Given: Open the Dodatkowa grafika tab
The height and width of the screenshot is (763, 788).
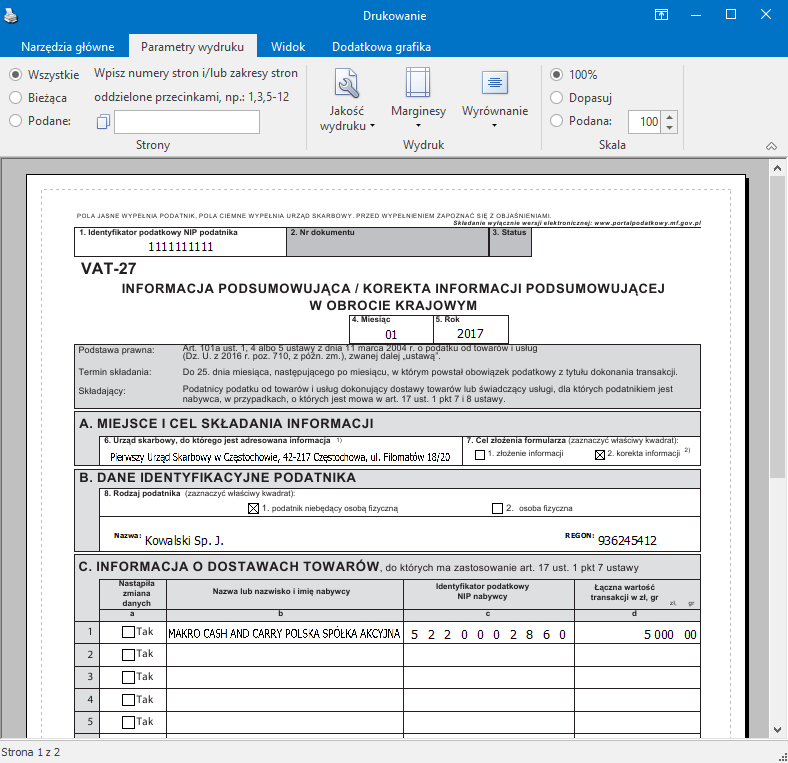Looking at the screenshot, I should 381,47.
